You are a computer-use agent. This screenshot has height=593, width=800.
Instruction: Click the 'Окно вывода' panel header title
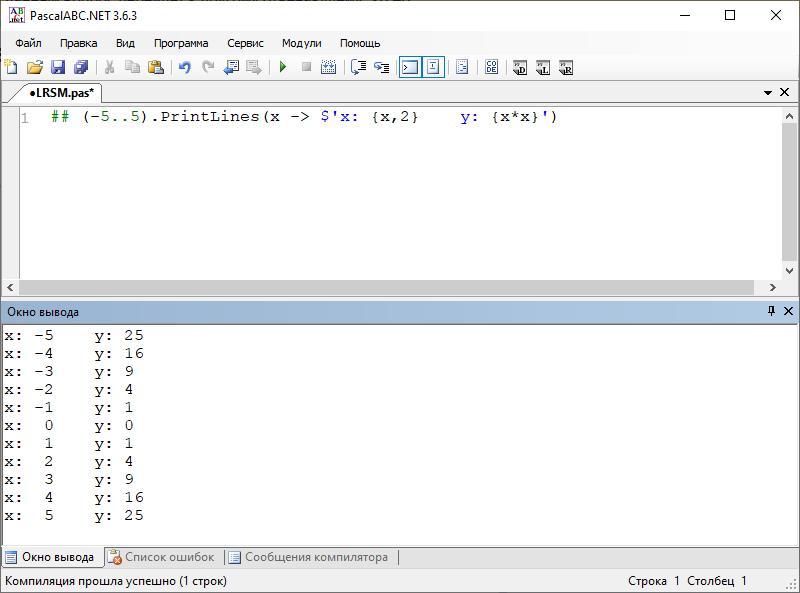(43, 312)
